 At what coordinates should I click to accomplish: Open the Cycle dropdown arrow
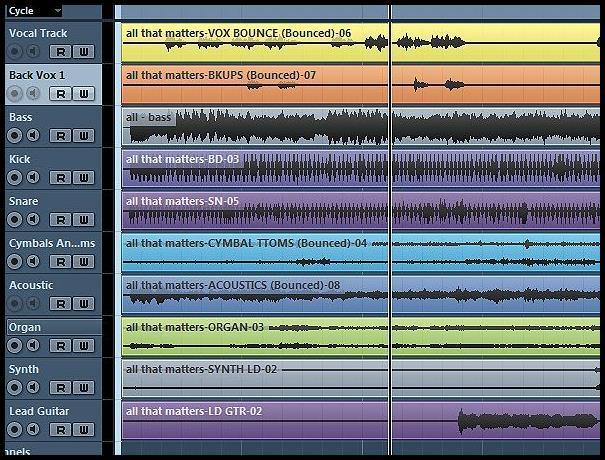[x=57, y=10]
